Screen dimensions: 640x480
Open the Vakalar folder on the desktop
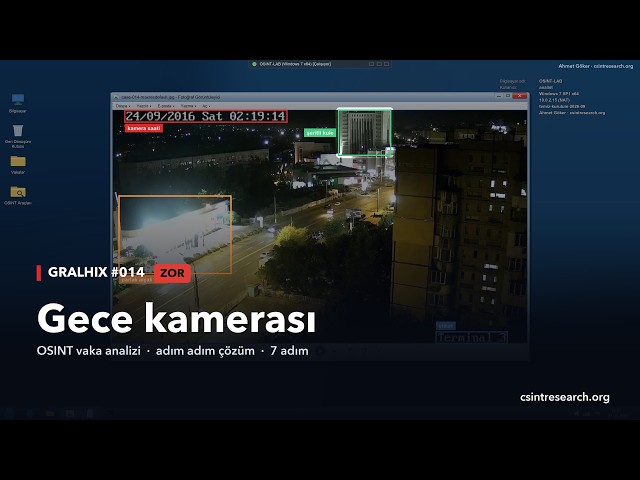[18, 164]
